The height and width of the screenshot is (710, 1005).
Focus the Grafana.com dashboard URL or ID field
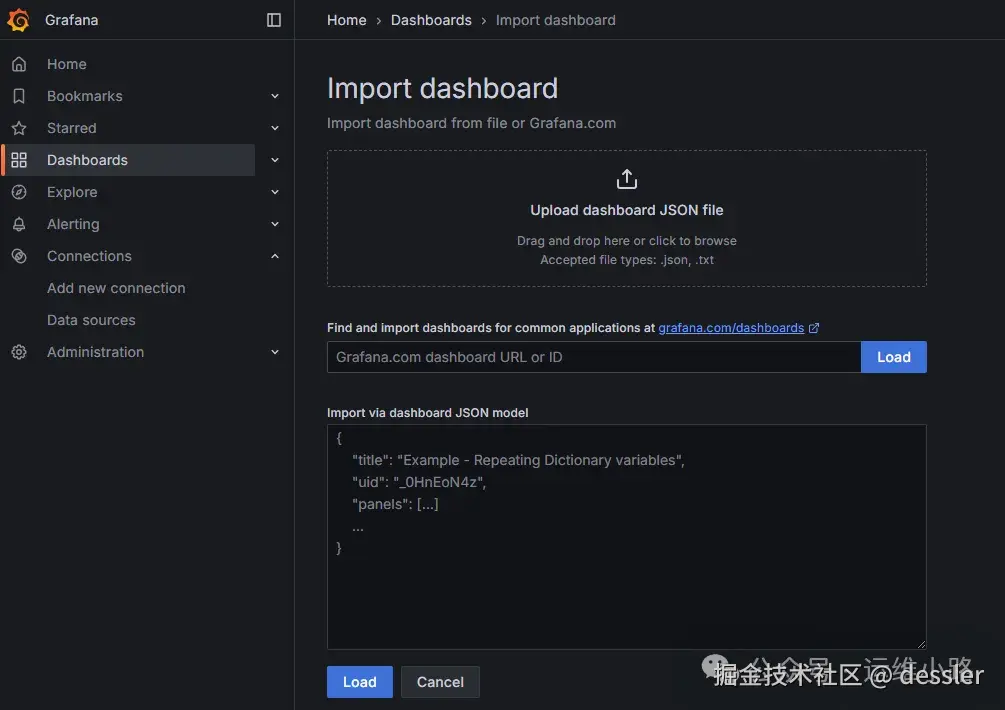coord(594,357)
